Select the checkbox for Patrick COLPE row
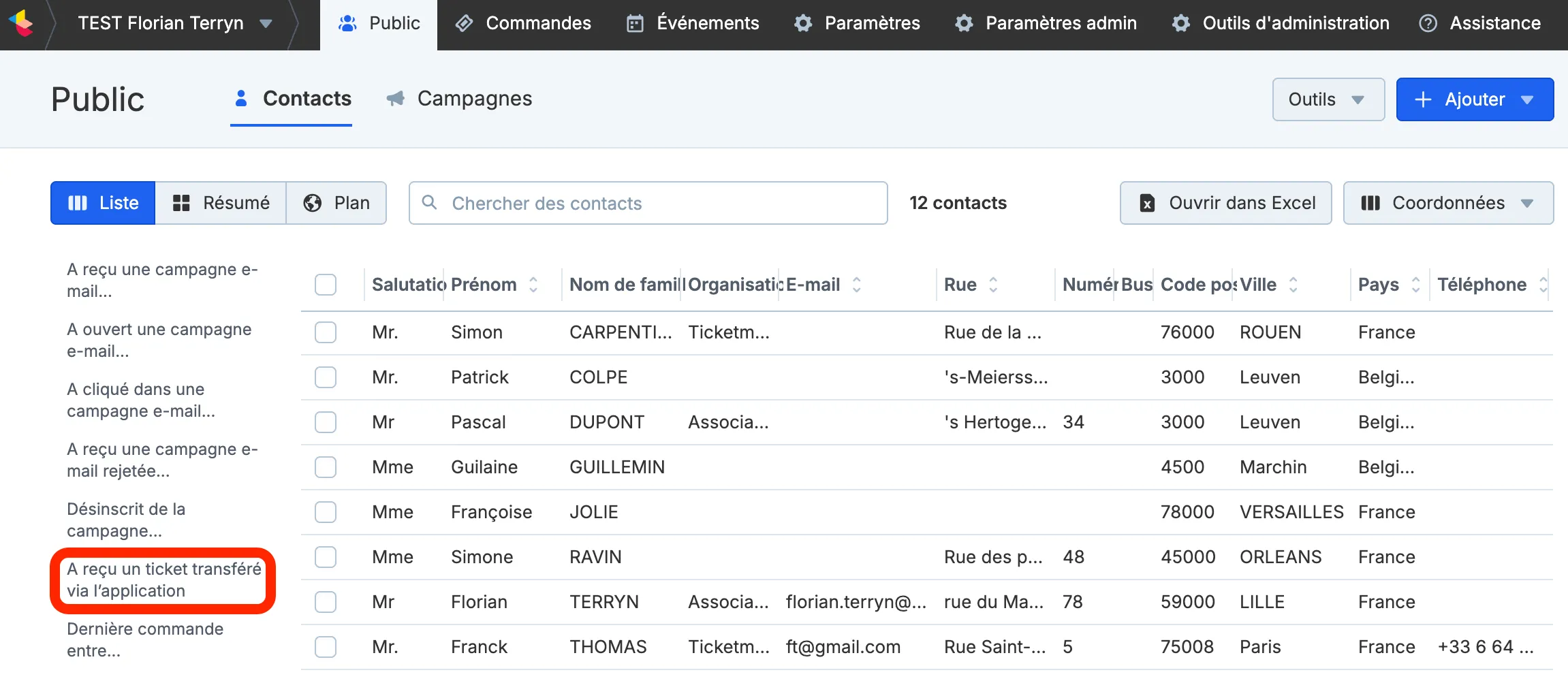The width and height of the screenshot is (1568, 681). coord(326,377)
